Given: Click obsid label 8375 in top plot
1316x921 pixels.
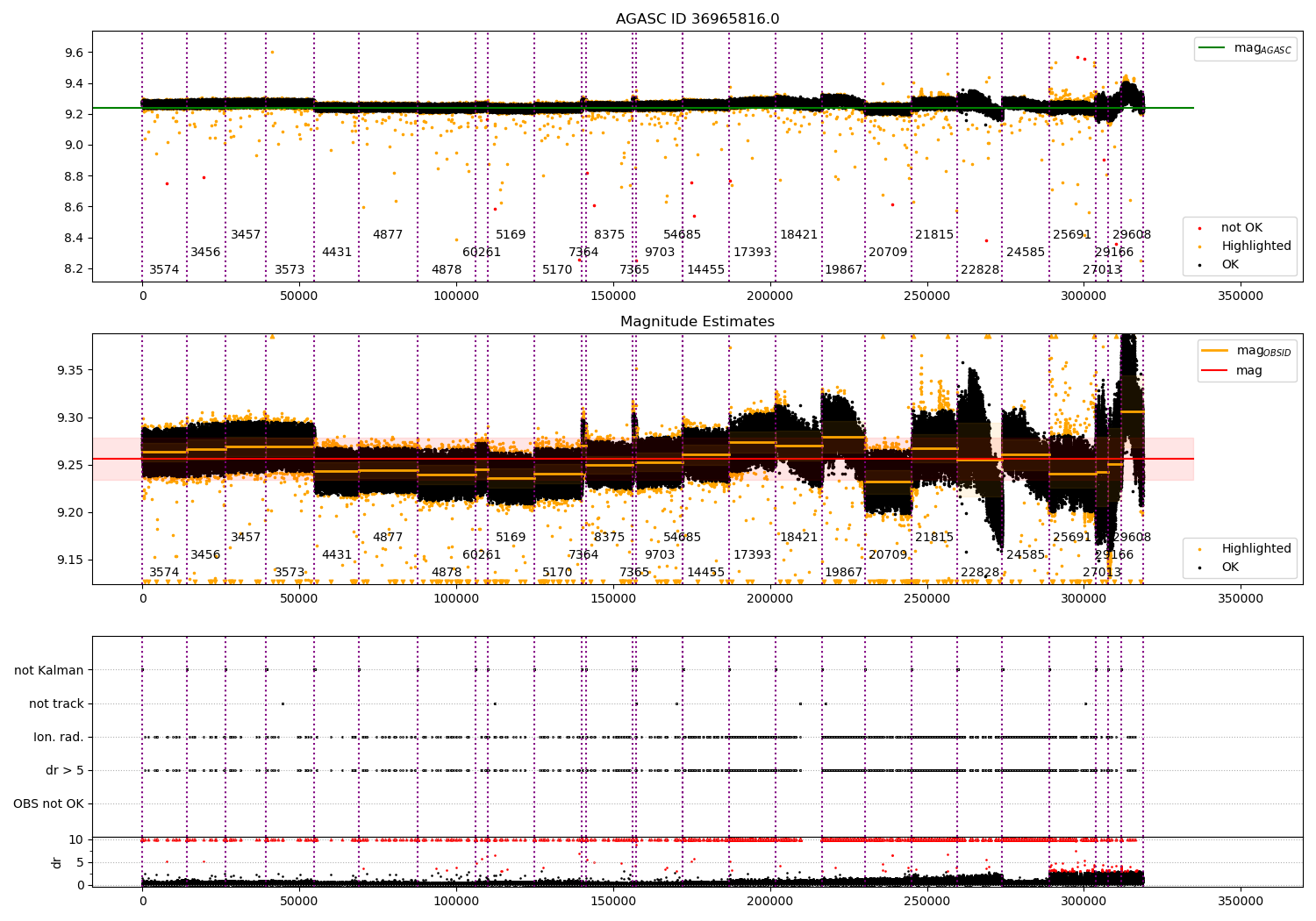Looking at the screenshot, I should coord(610,235).
